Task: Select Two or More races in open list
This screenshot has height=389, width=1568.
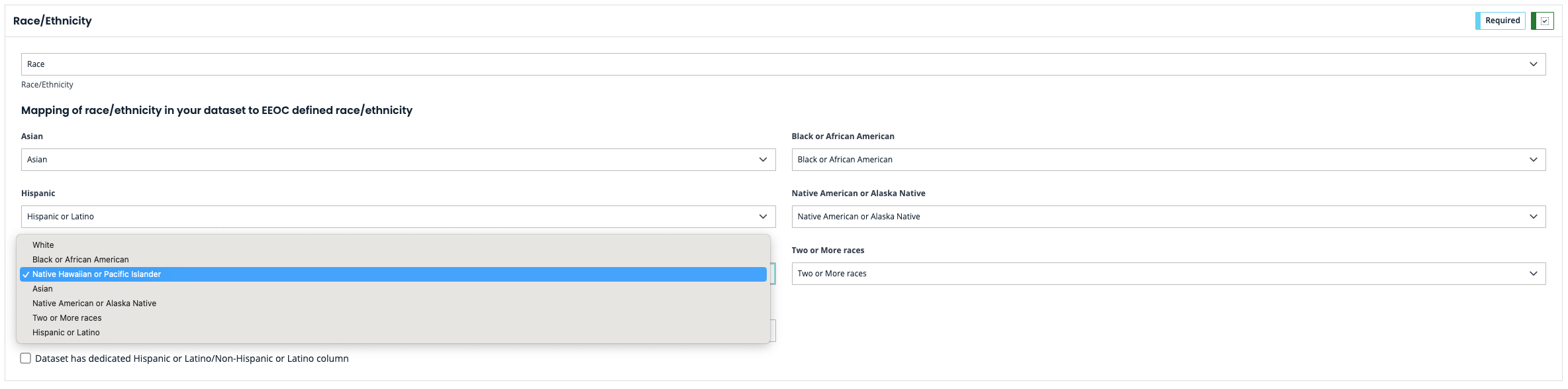Action: point(67,318)
